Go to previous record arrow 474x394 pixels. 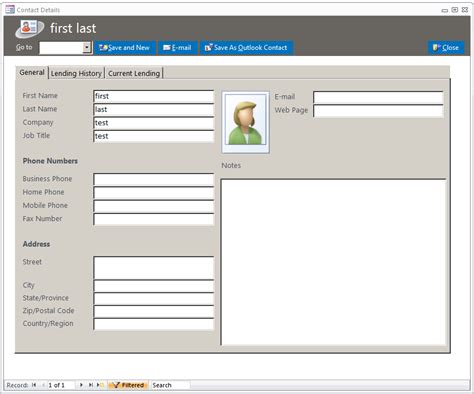tap(43, 385)
